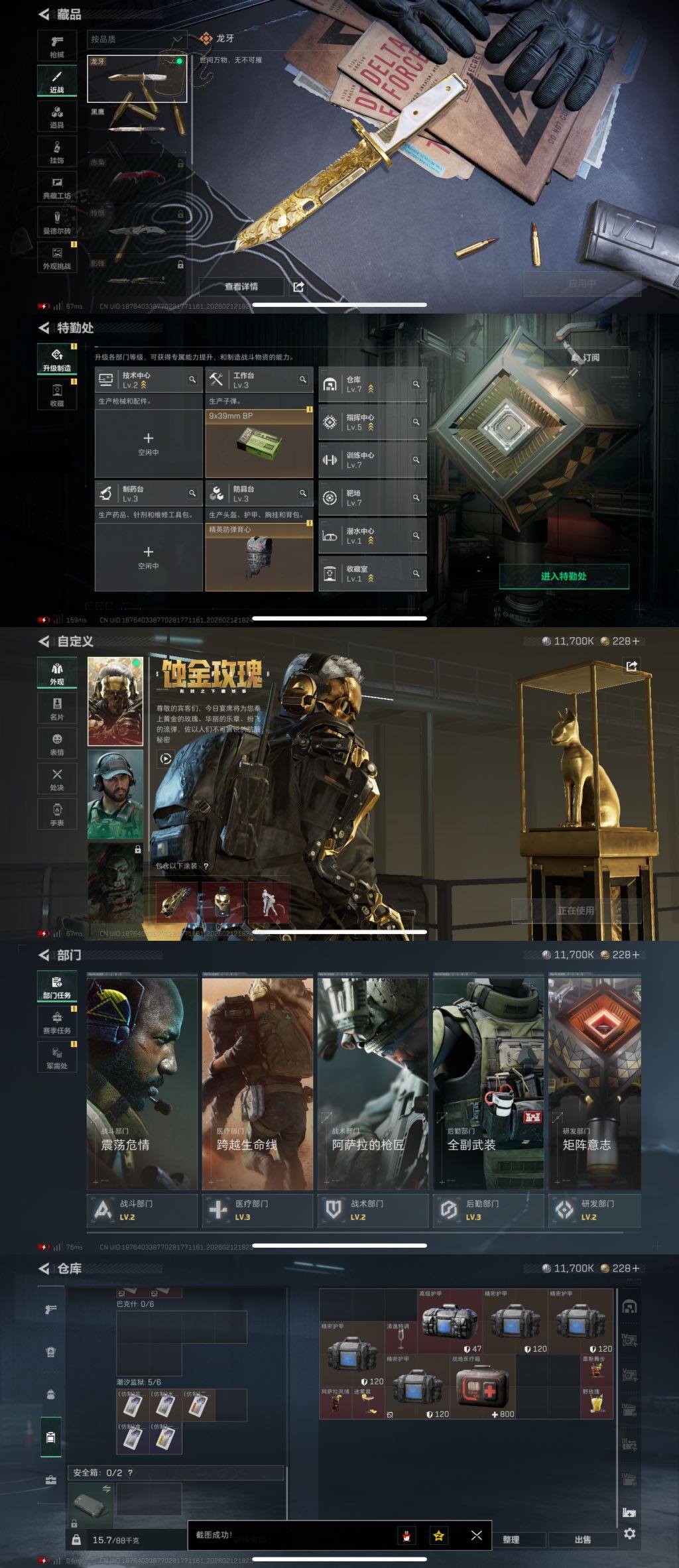The width and height of the screenshot is (679, 1568).
Task: Open the 挂饰 charms category
Action: tap(57, 152)
